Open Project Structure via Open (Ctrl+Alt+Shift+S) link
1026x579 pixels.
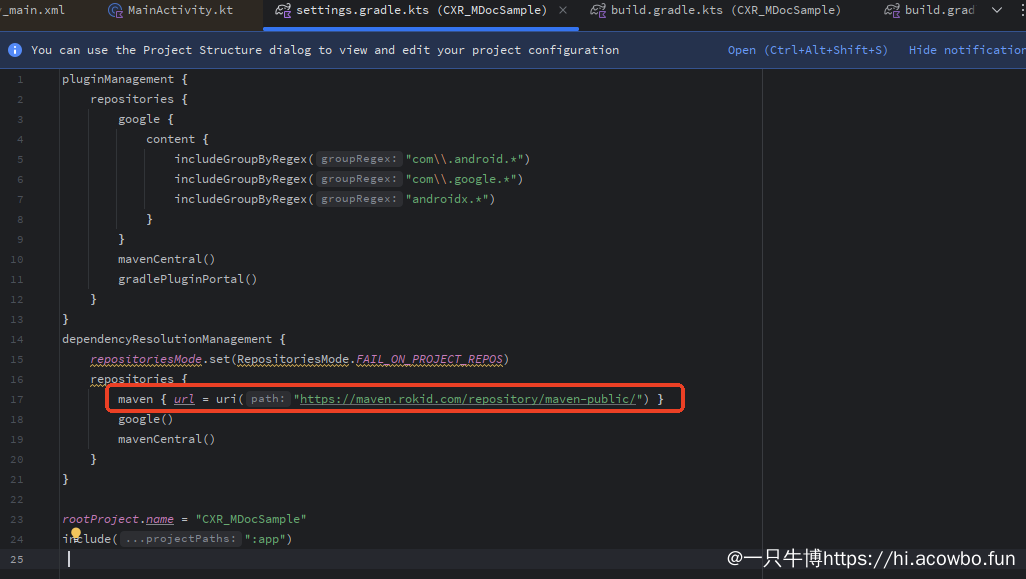[807, 50]
